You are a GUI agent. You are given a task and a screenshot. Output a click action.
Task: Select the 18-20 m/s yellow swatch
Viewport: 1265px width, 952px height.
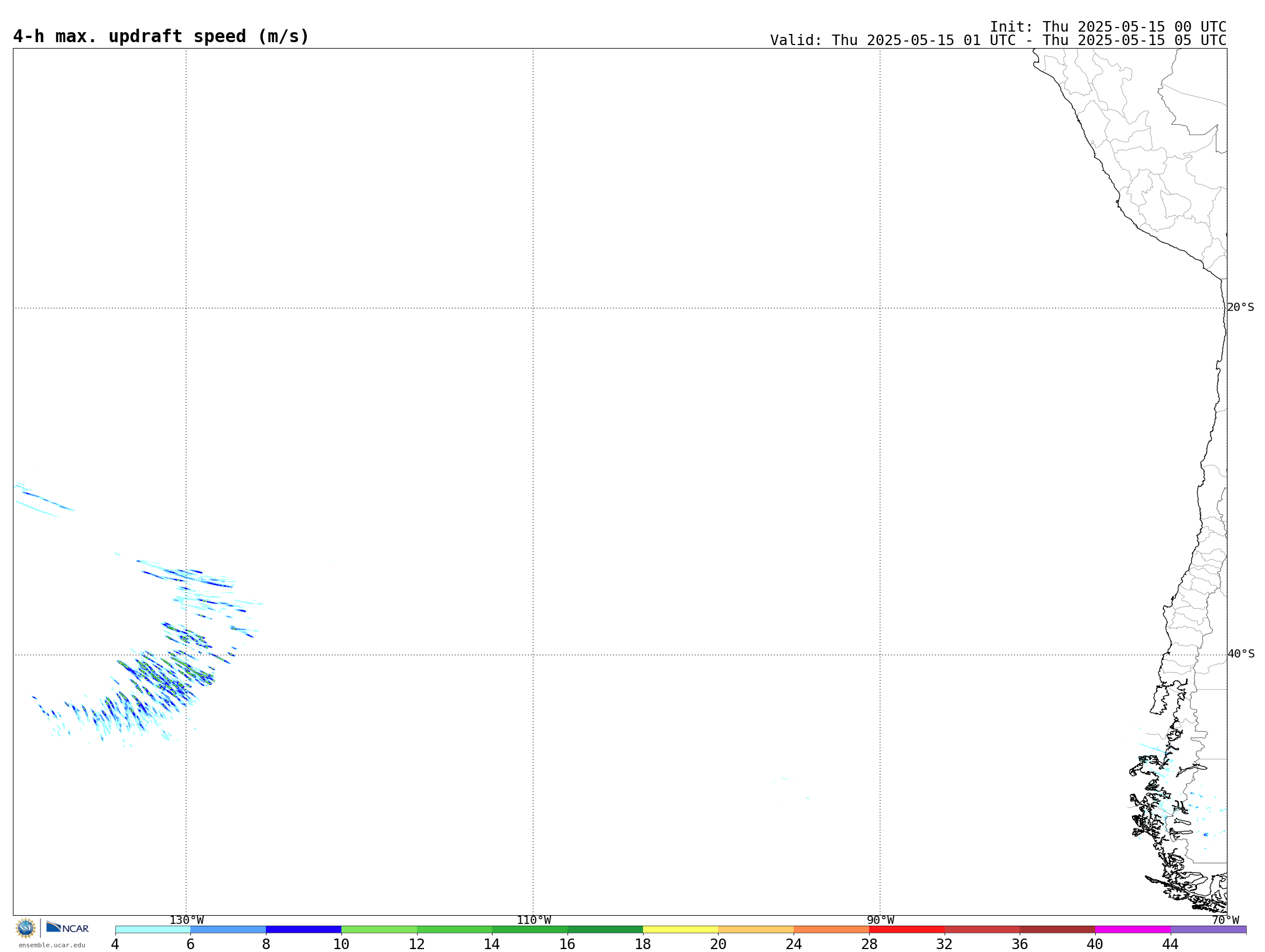tap(681, 930)
